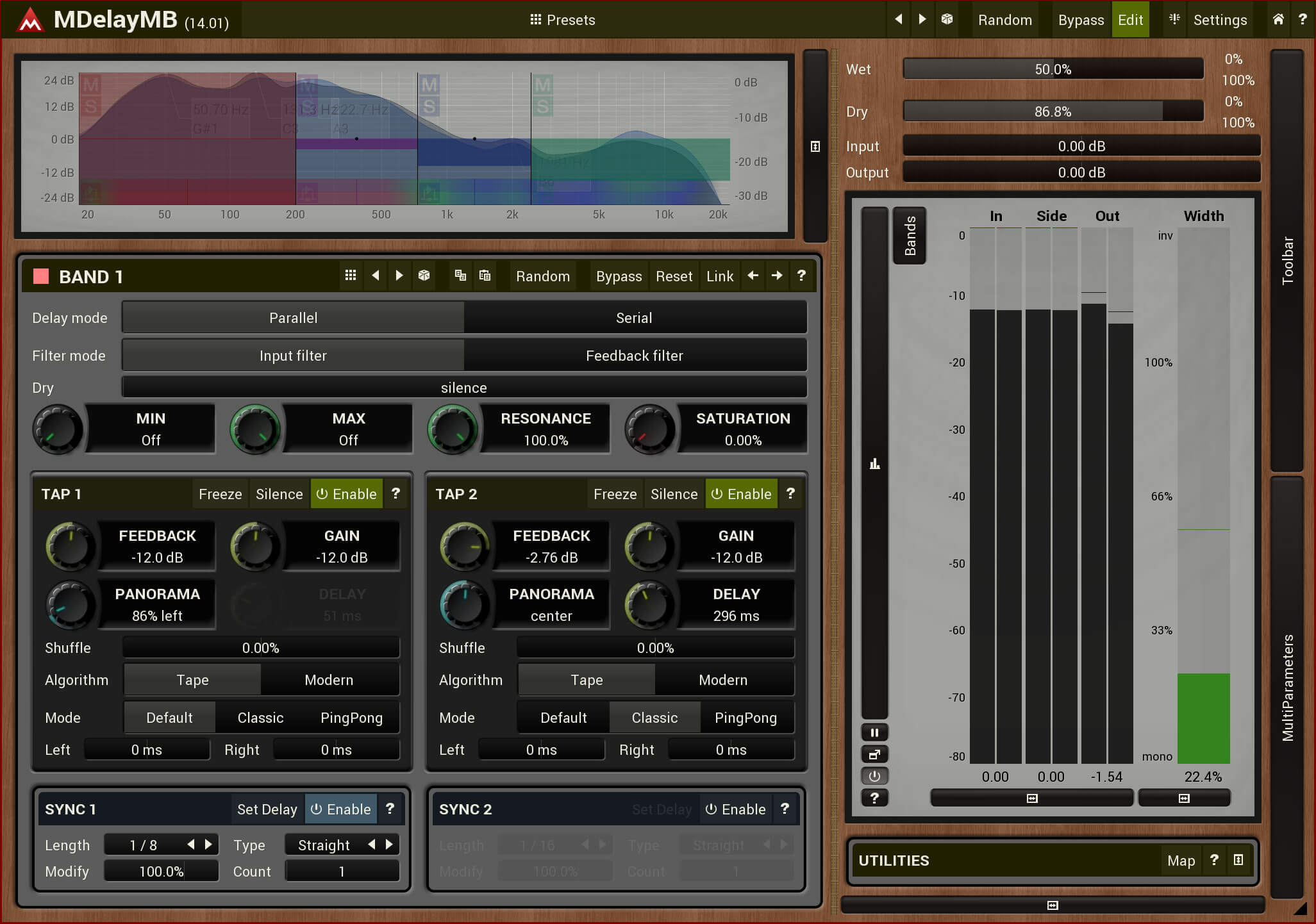Open Tap 2 help question mark
This screenshot has height=924, width=1316.
(790, 493)
